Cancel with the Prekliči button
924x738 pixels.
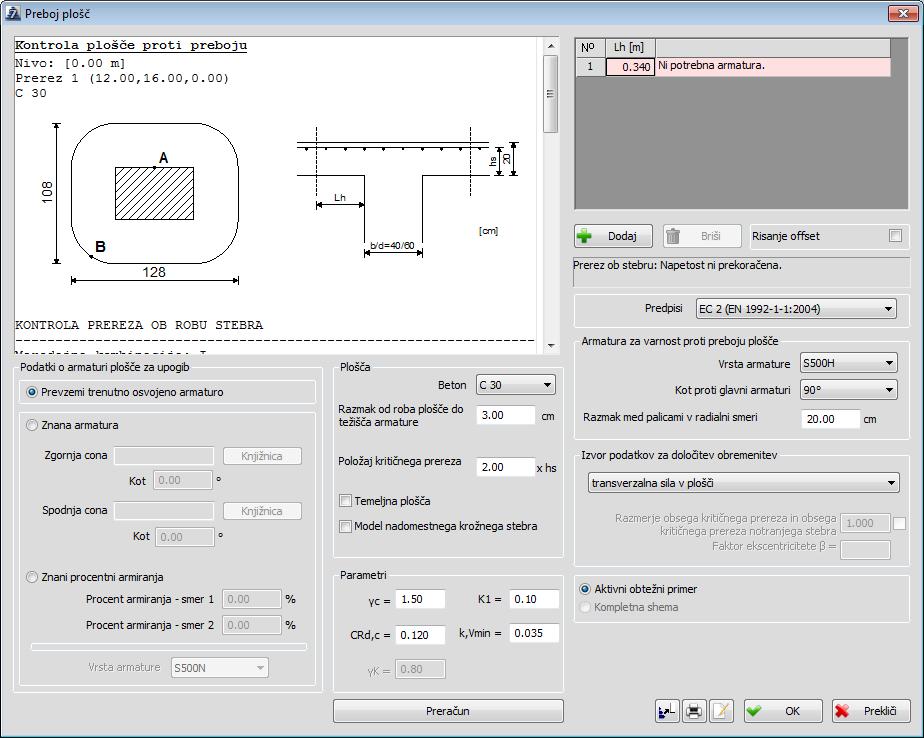(x=871, y=711)
